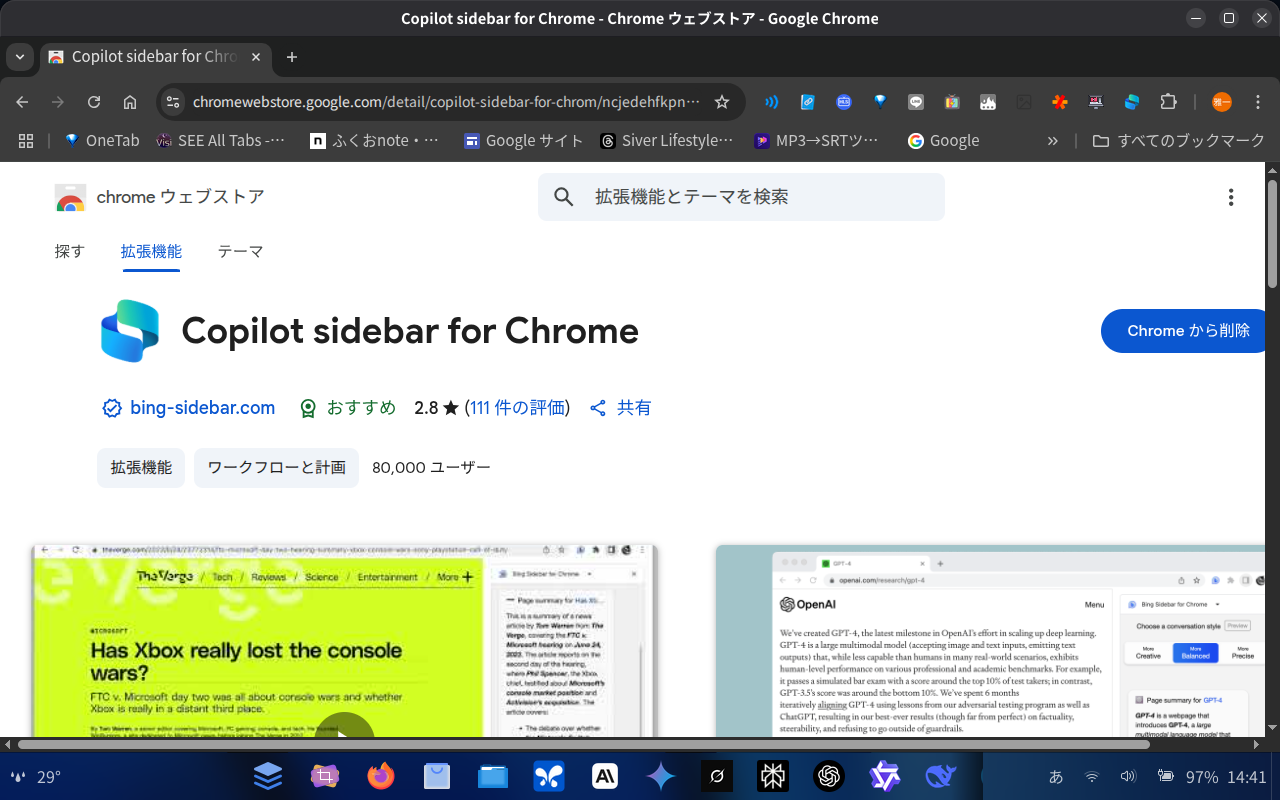The width and height of the screenshot is (1280, 800).
Task: Open the Google サイト bookmark
Action: (x=523, y=141)
